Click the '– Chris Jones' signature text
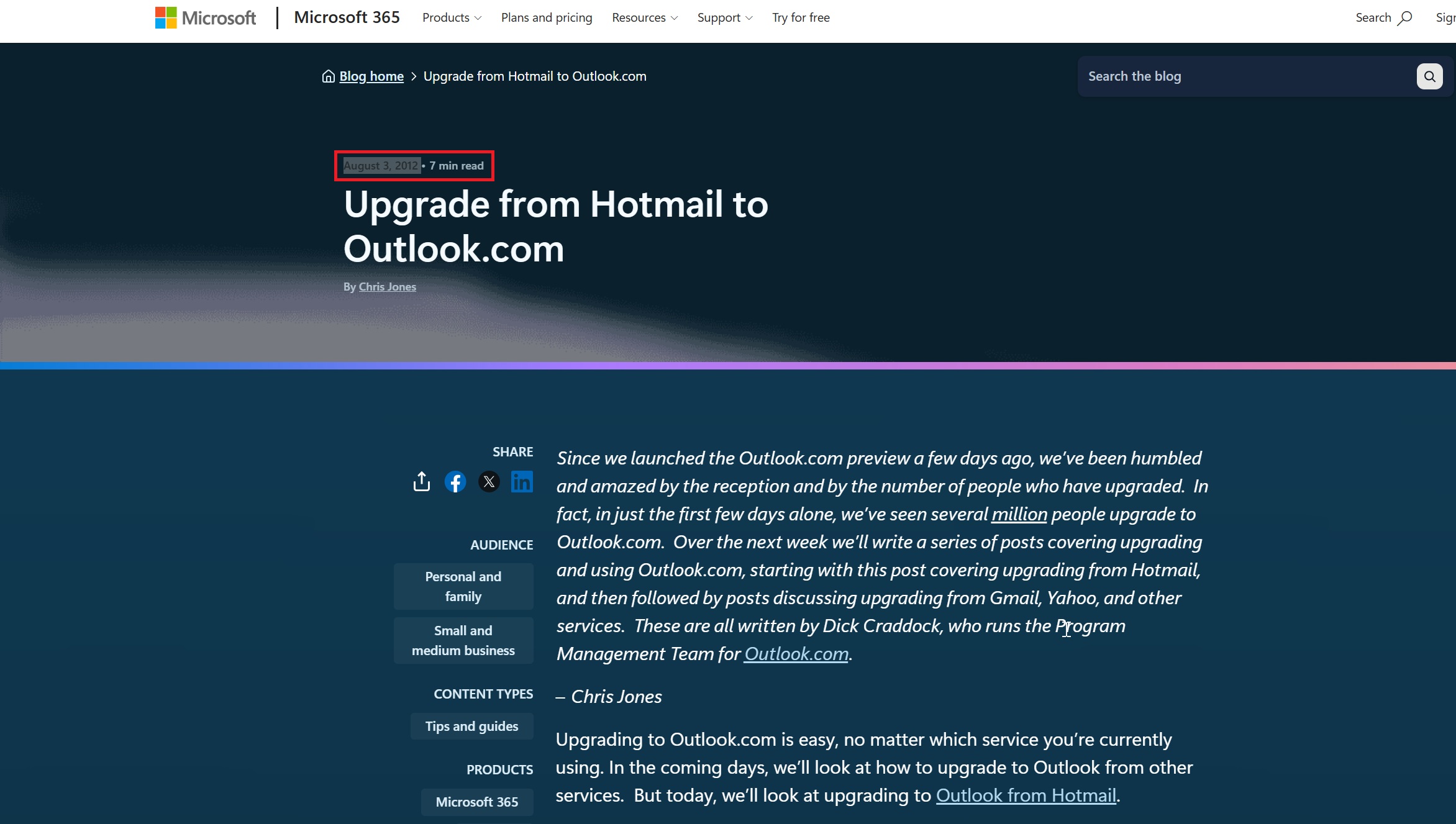 609,697
